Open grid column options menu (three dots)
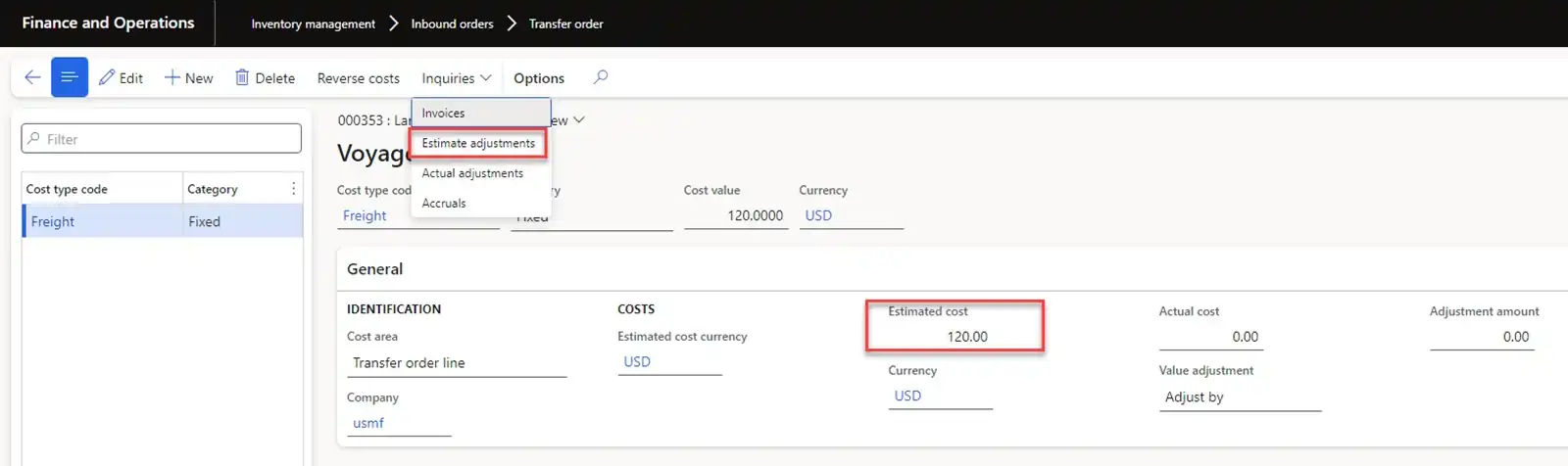 293,189
